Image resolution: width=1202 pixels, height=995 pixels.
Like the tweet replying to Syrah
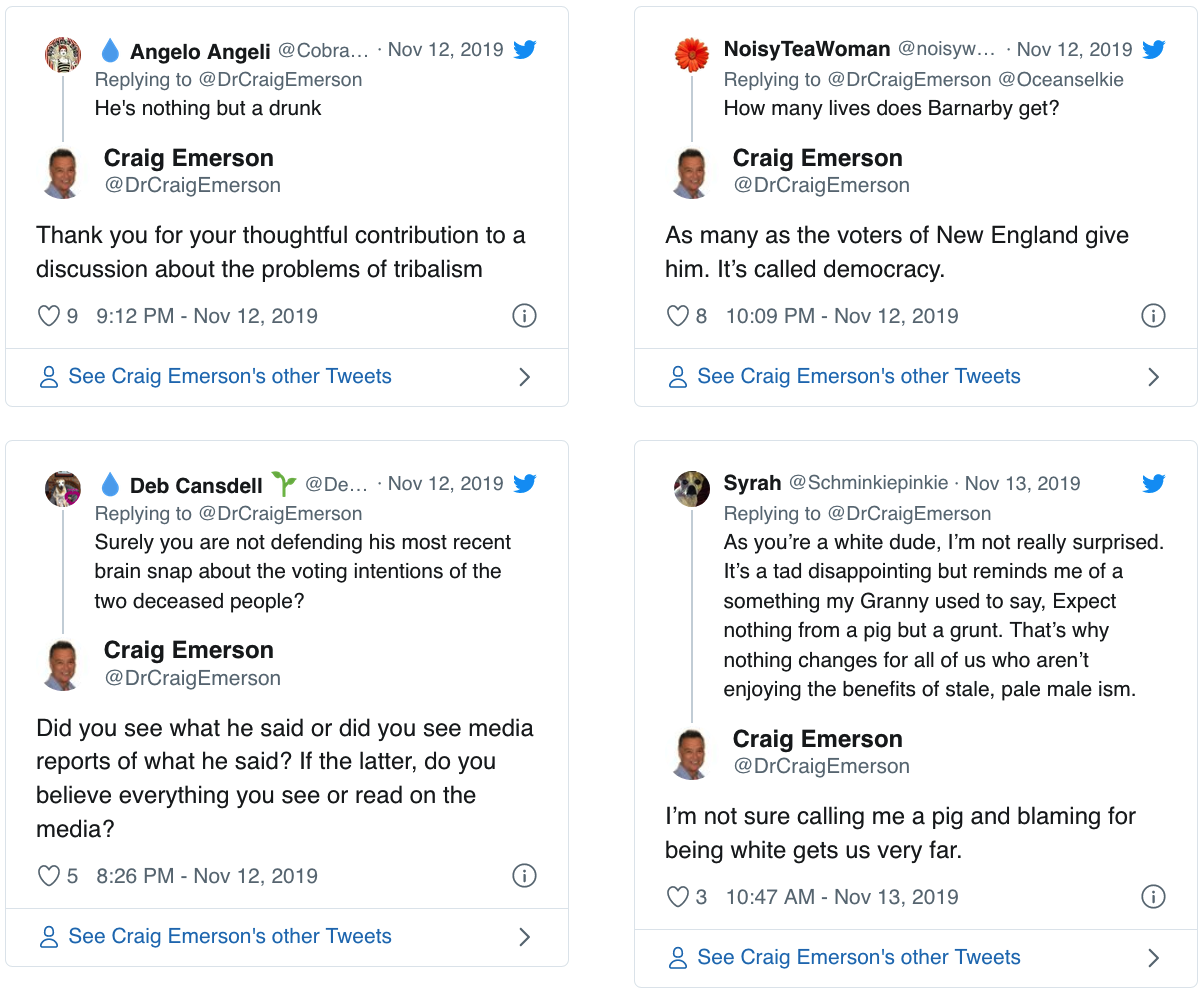[678, 896]
